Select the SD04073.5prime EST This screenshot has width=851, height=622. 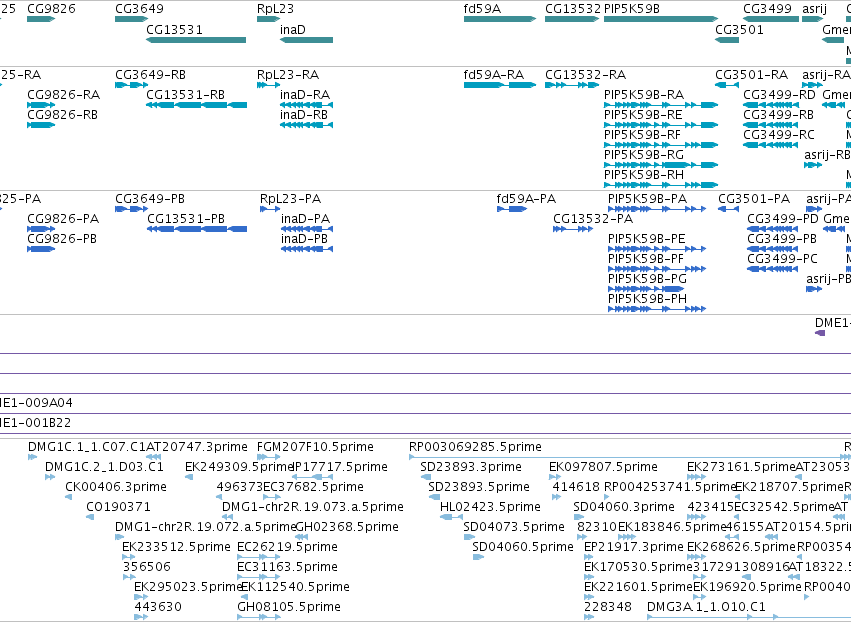coord(469,537)
